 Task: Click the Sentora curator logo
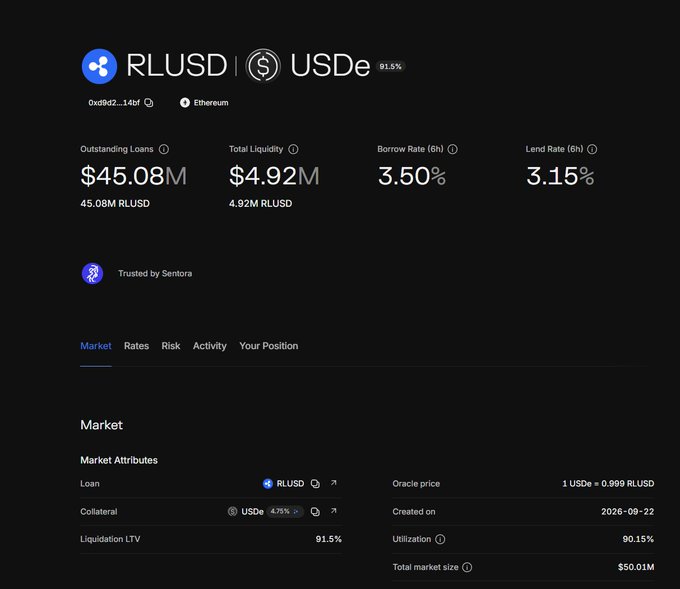click(x=92, y=274)
